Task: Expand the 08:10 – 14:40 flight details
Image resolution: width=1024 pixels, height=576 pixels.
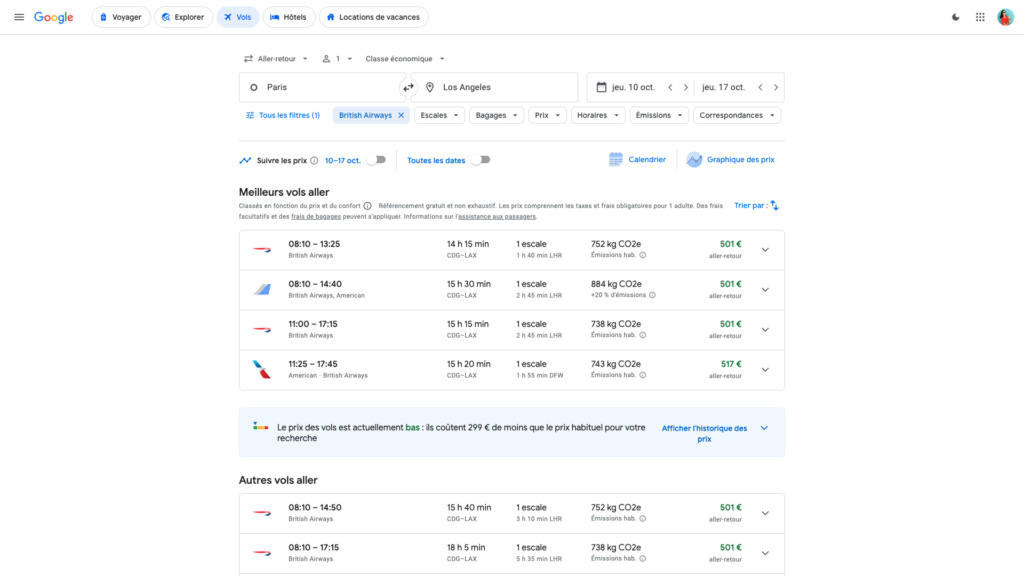Action: coord(765,290)
